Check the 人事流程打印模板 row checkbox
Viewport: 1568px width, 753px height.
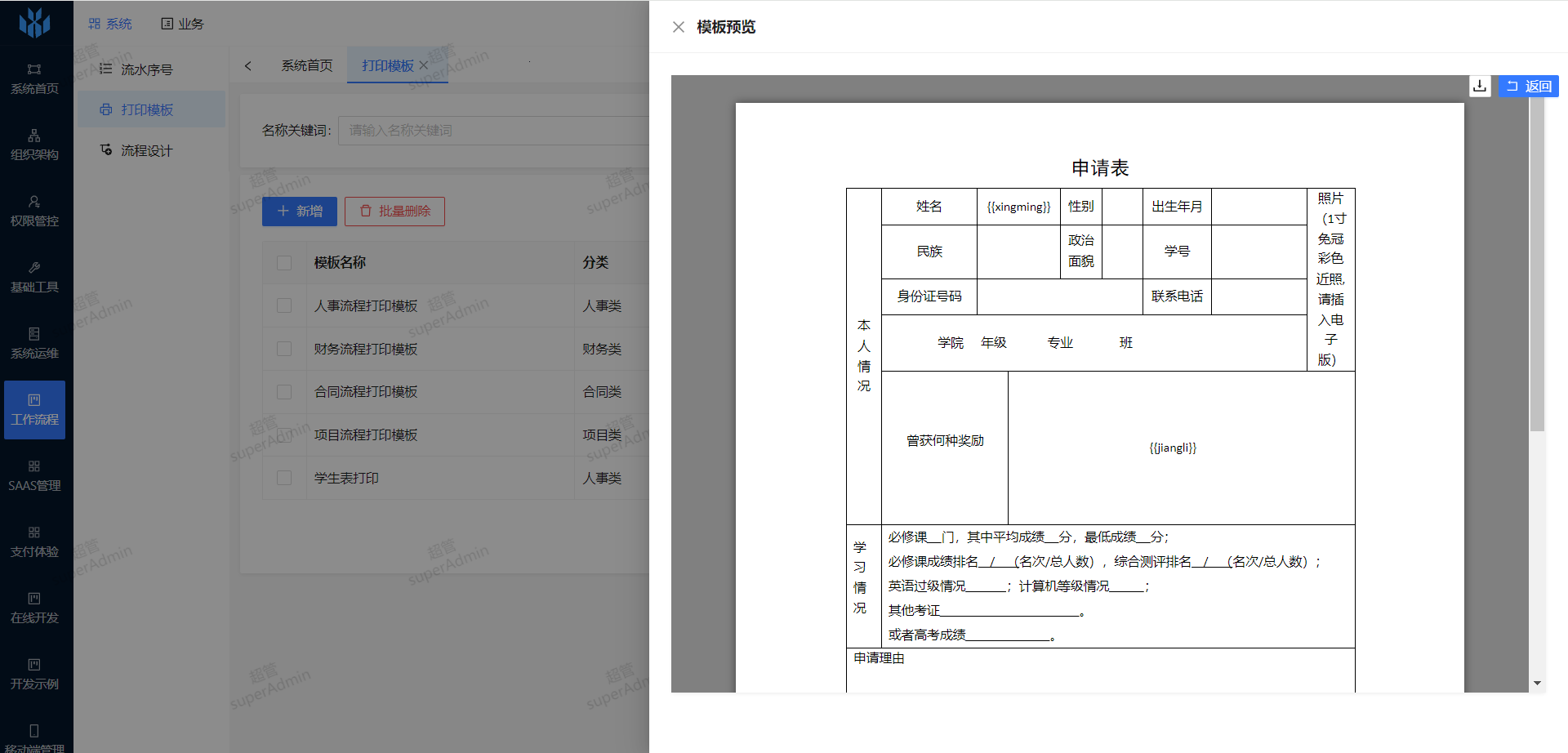point(284,305)
